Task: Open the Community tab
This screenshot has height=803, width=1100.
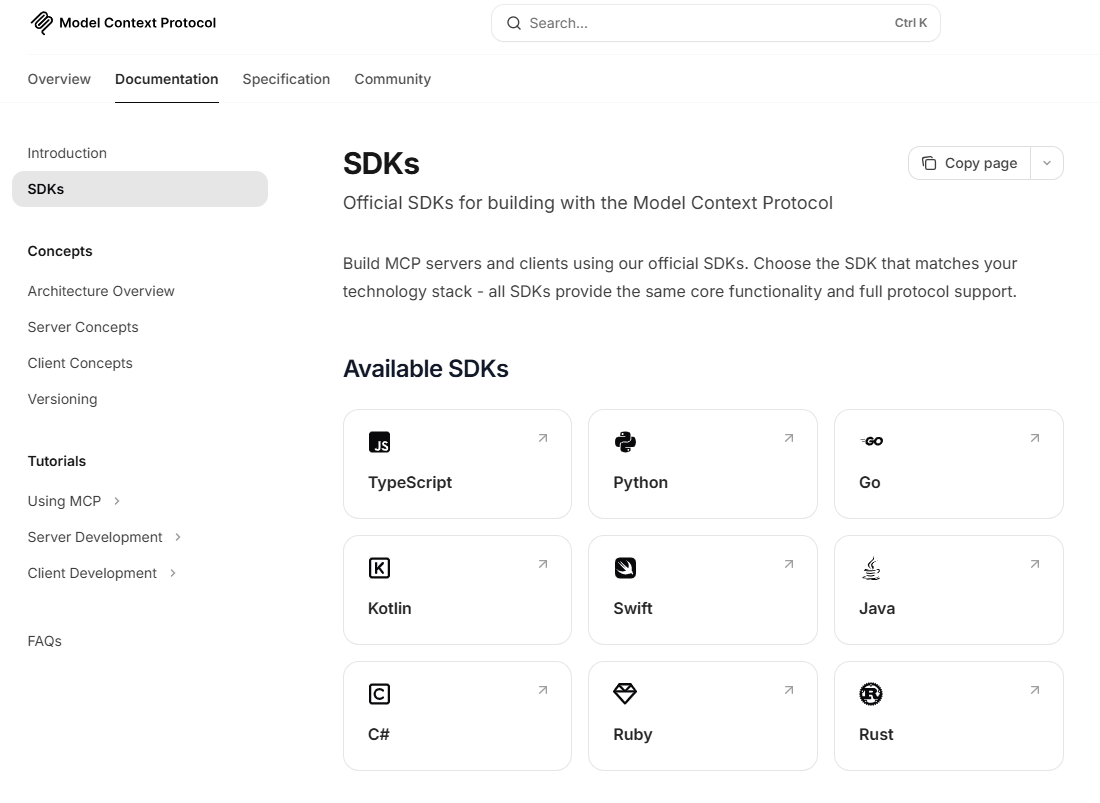Action: coord(392,79)
